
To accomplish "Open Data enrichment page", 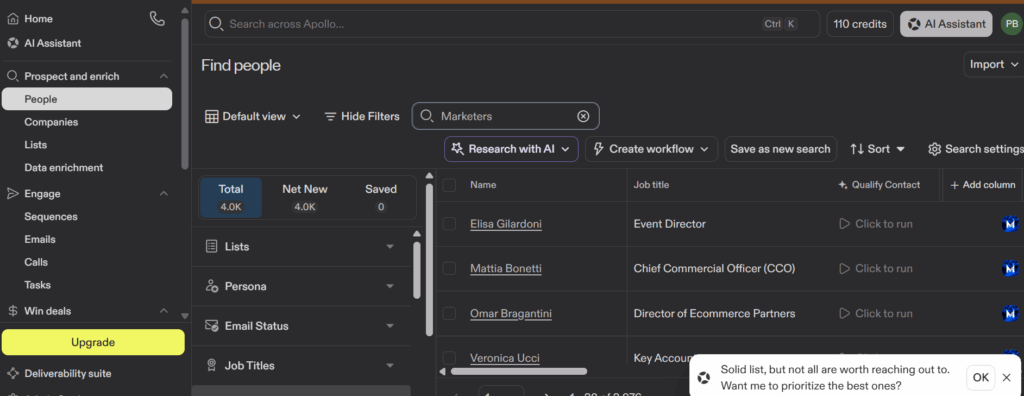I will (x=63, y=168).
